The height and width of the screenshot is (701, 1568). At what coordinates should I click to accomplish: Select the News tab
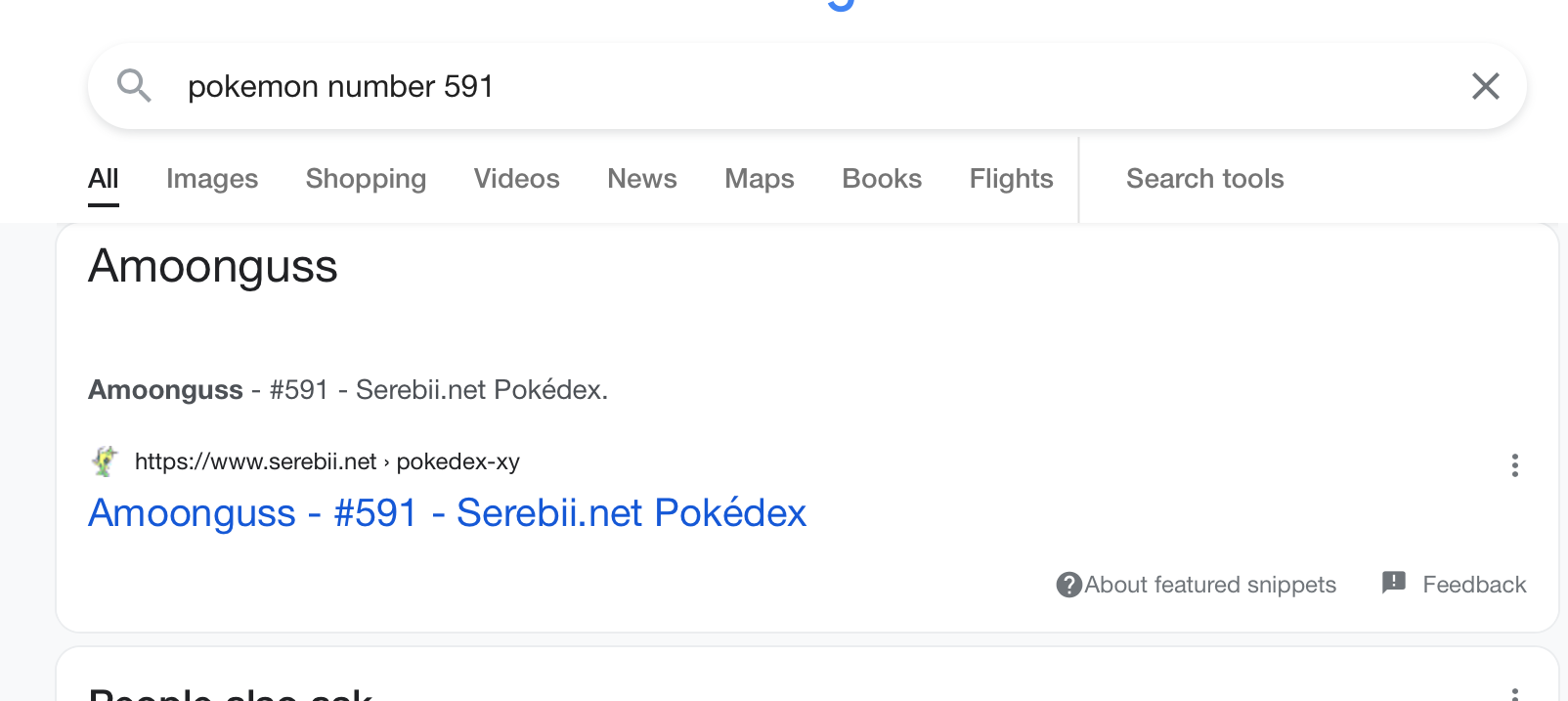click(642, 179)
